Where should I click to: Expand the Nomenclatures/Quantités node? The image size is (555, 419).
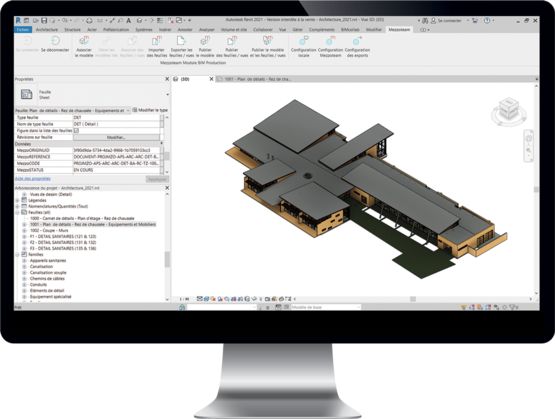pos(17,206)
